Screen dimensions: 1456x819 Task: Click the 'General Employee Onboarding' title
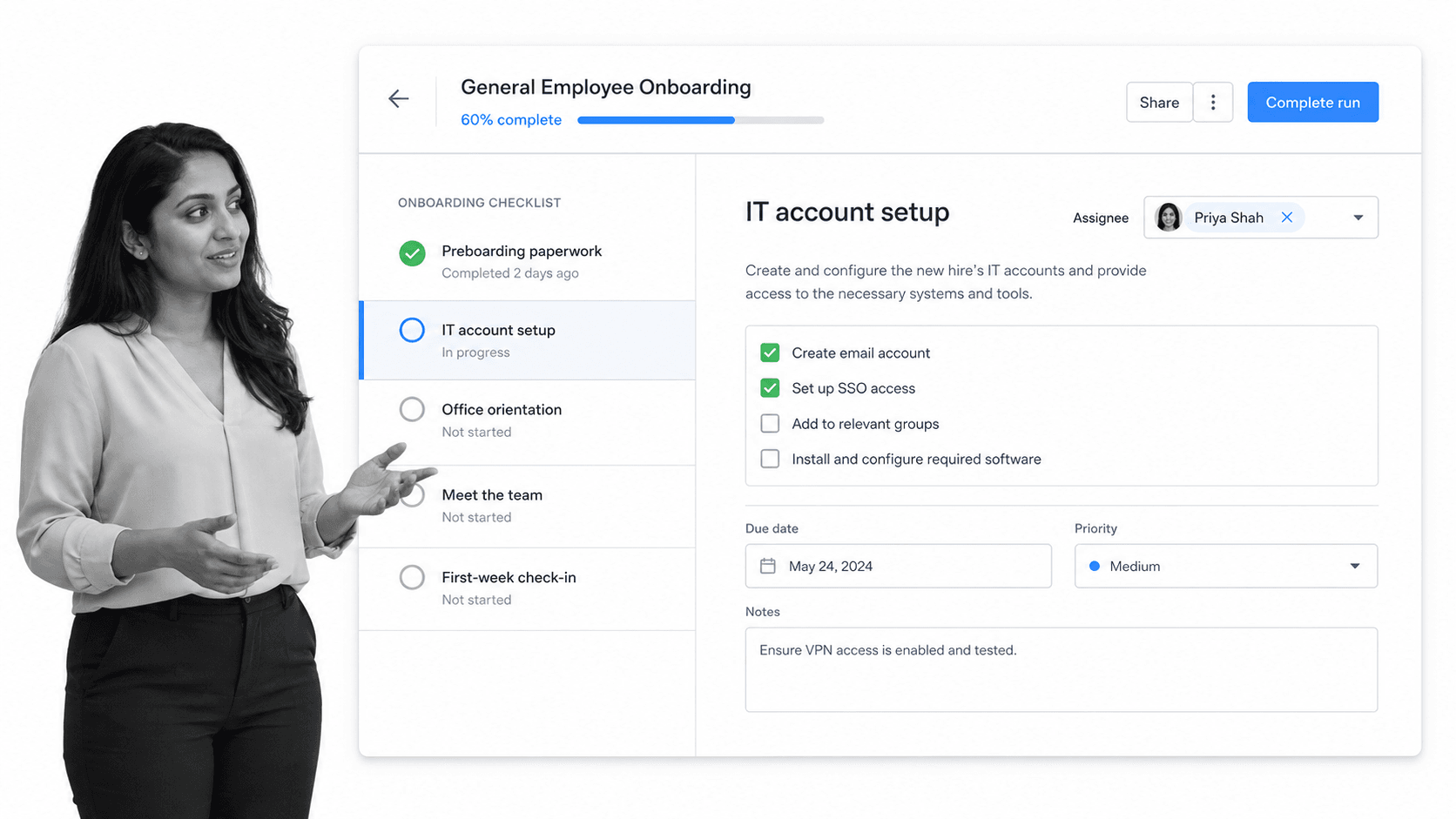click(x=606, y=87)
